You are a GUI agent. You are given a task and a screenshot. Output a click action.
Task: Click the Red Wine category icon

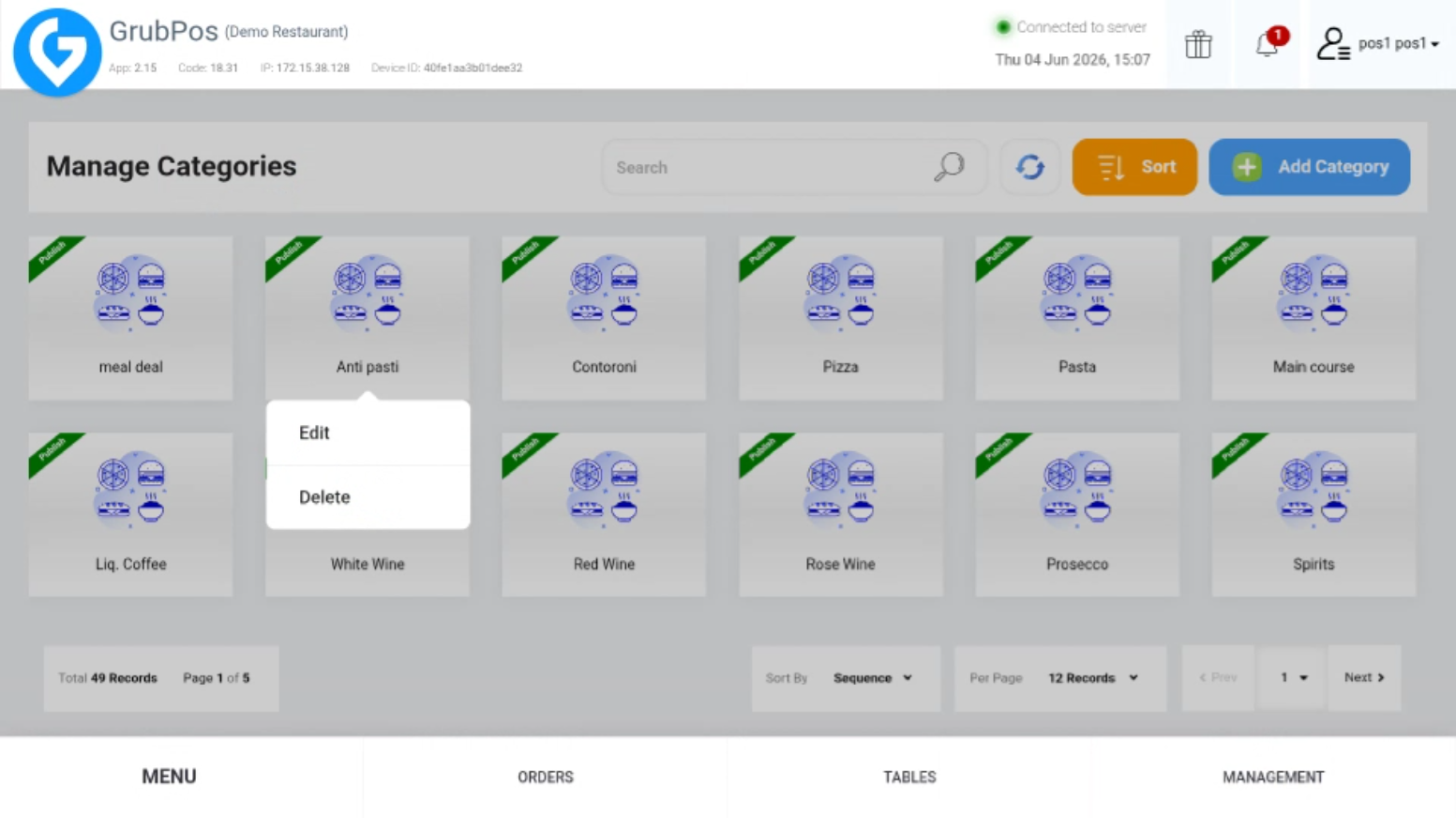click(604, 489)
